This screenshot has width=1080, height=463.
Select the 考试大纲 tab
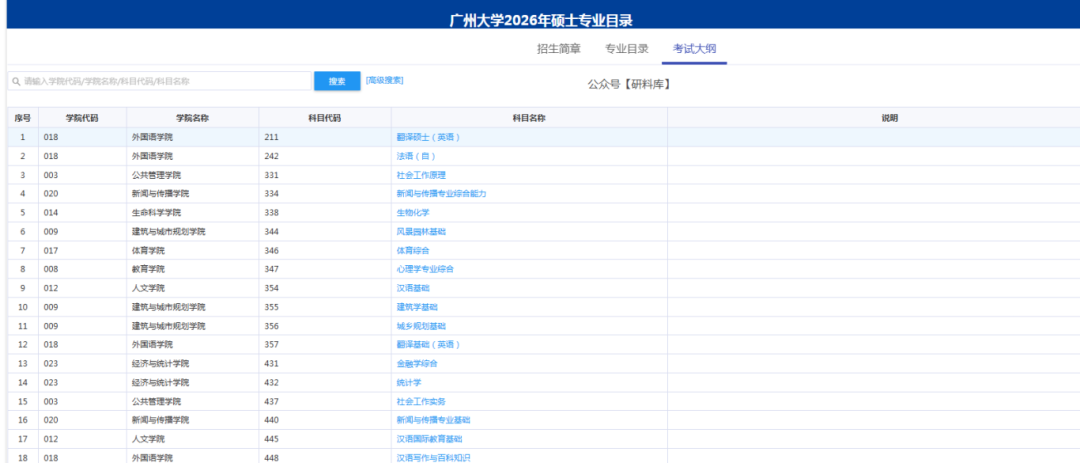(x=694, y=49)
